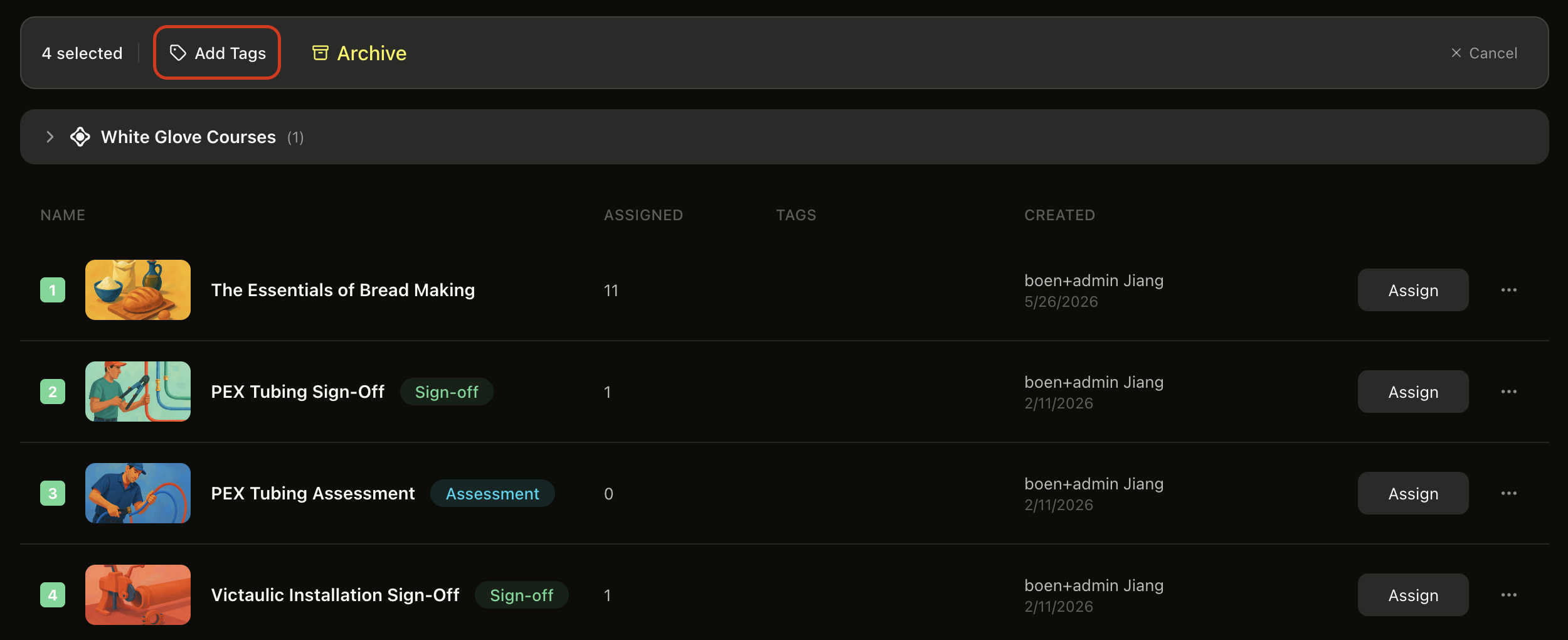Viewport: 1568px width, 640px height.
Task: Deselect checkbox 1 for Bread Making
Action: tap(53, 290)
